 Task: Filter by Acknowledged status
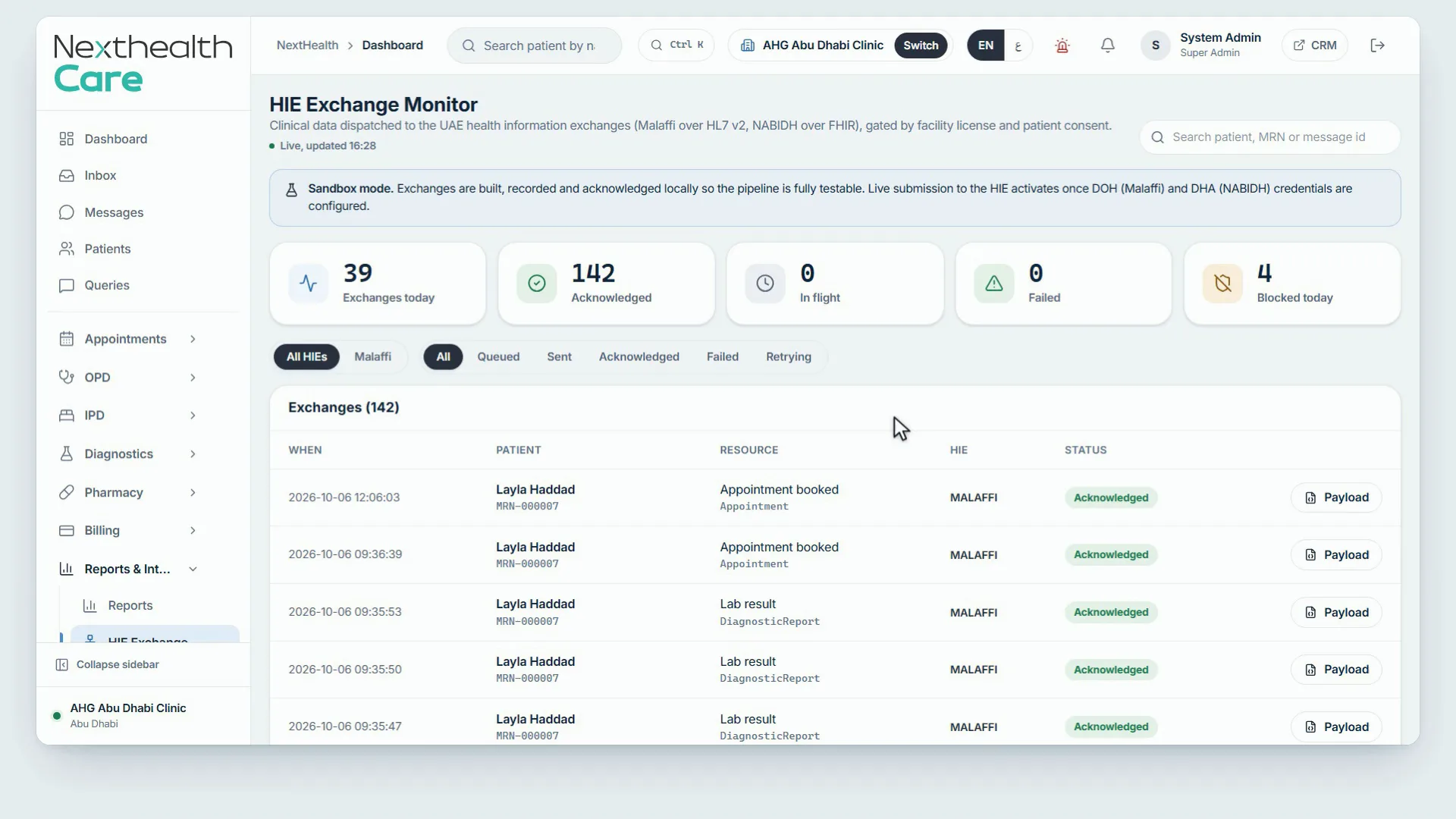coord(639,356)
